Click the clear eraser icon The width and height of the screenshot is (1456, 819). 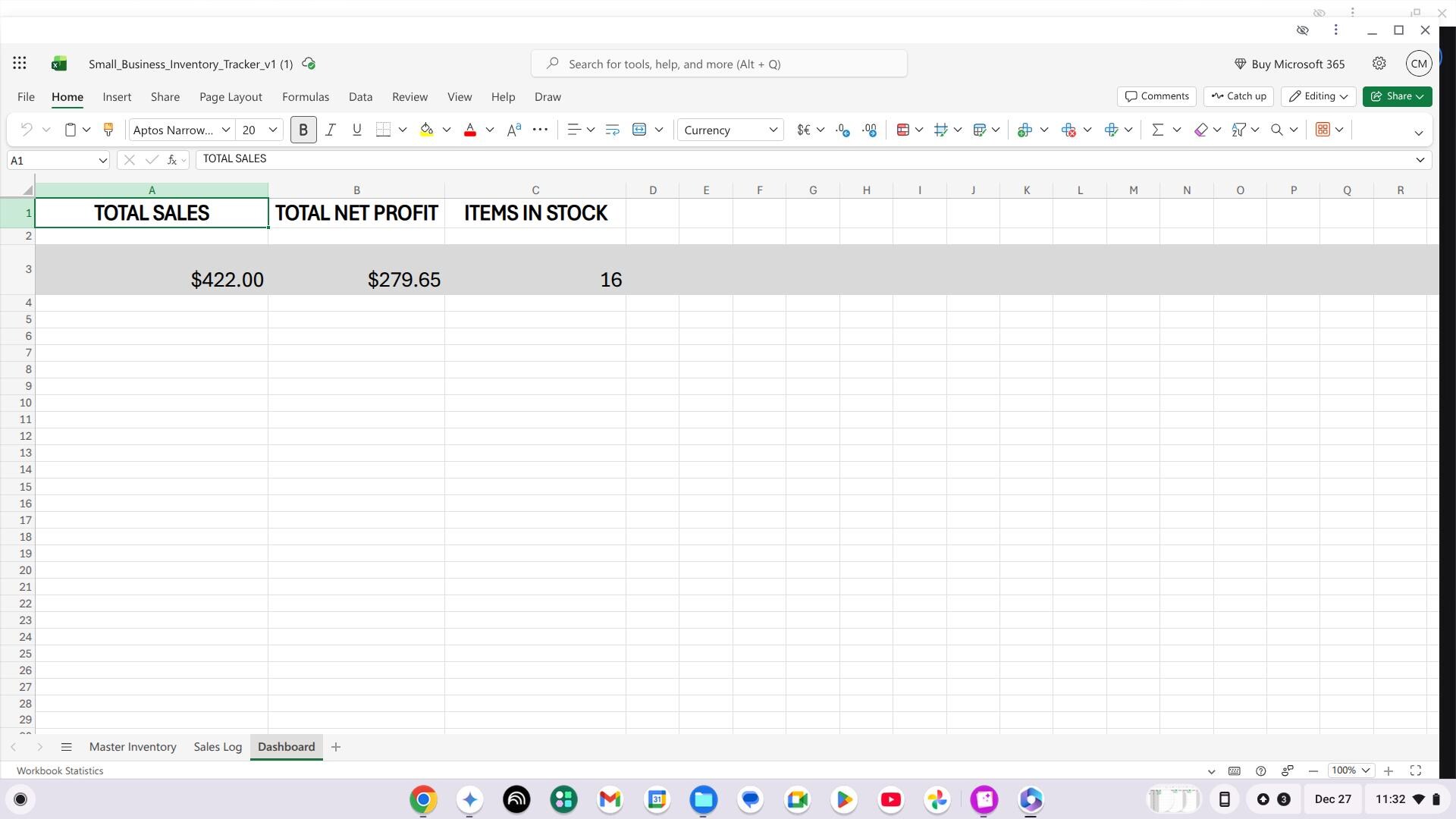point(1200,130)
